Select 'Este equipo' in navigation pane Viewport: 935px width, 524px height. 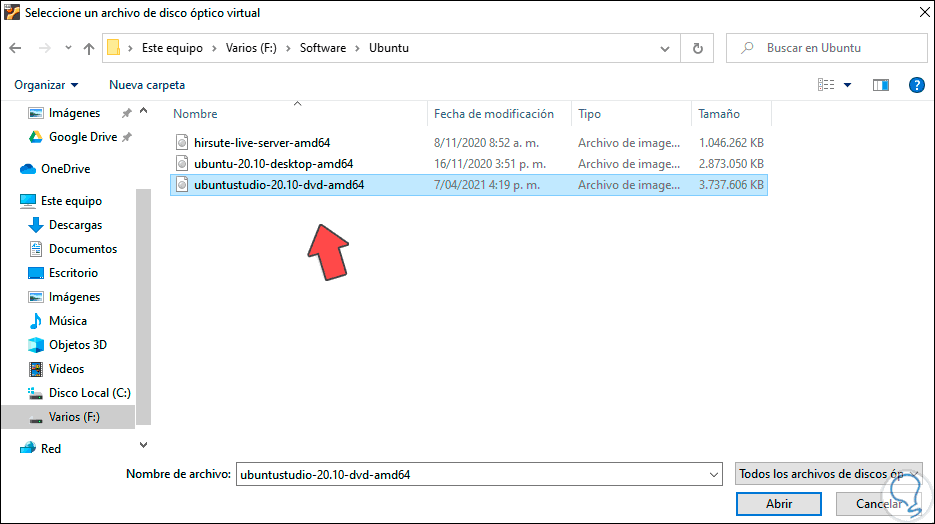click(x=71, y=201)
